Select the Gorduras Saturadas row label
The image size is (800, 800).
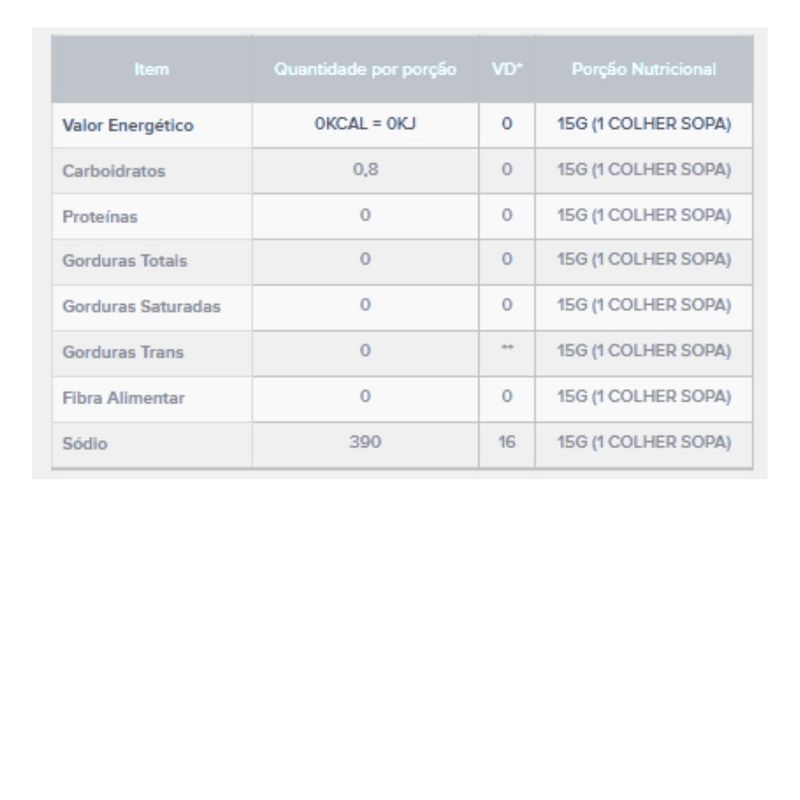pos(141,307)
